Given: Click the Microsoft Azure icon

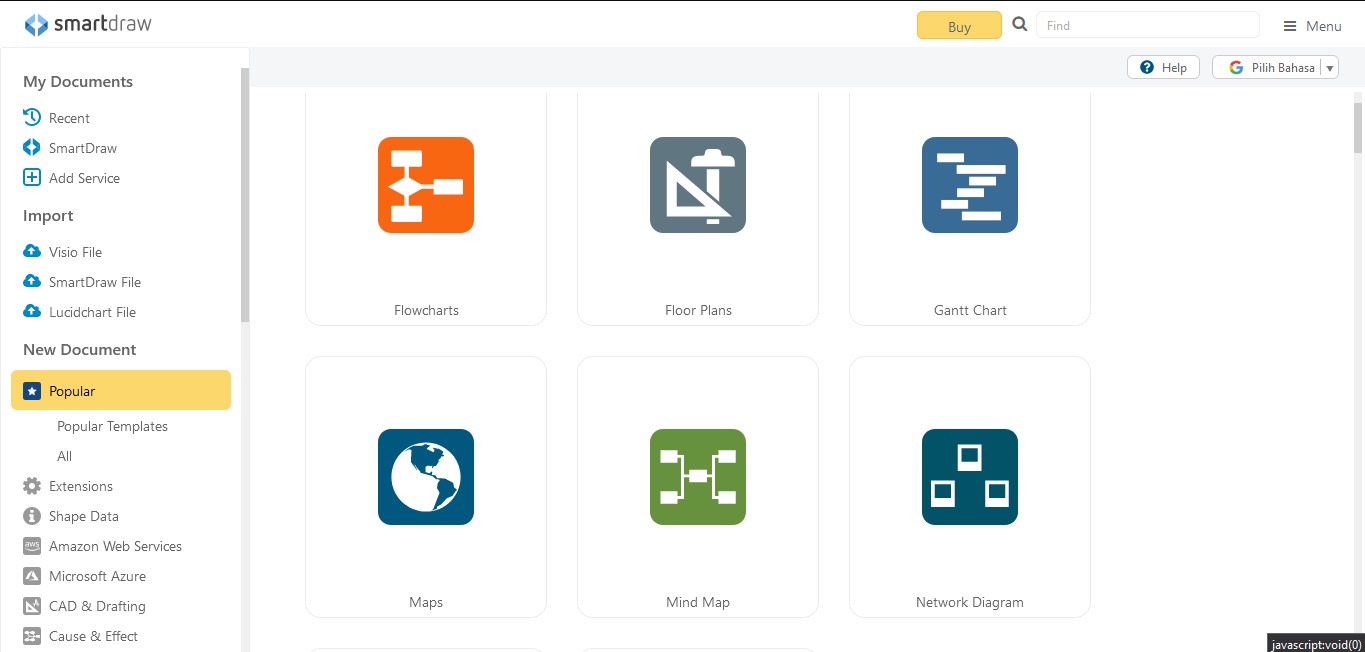Looking at the screenshot, I should click(x=32, y=576).
